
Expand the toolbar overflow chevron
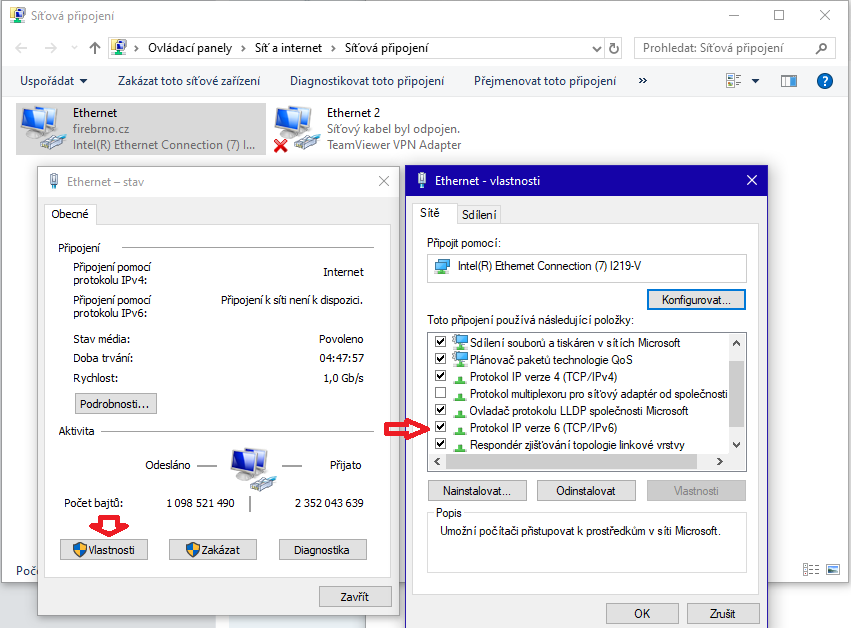coord(642,81)
